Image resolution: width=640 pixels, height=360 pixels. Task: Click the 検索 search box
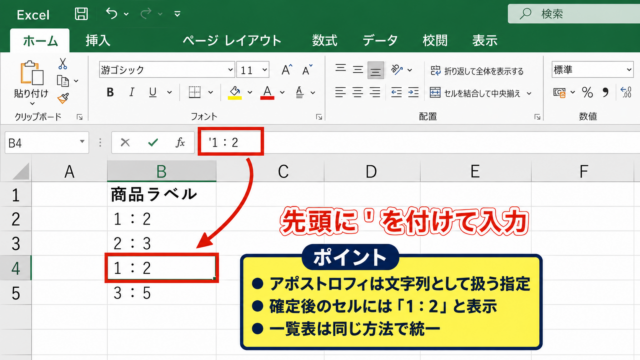click(x=574, y=14)
